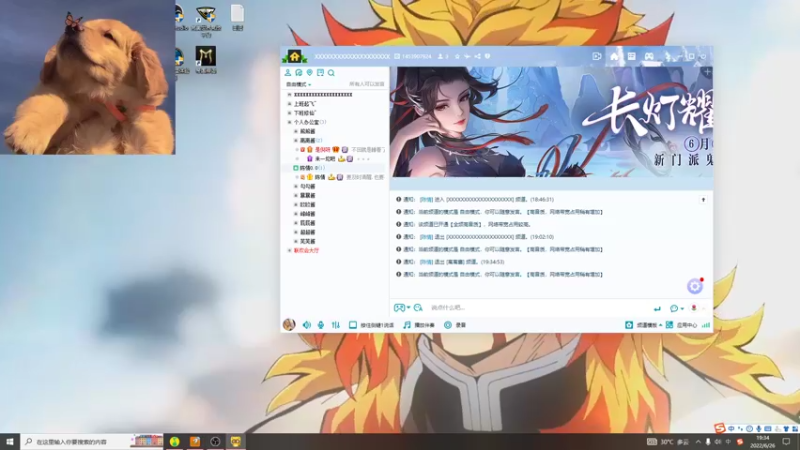The image size is (800, 450).
Task: Open the chat bubble options icon
Action: 674,308
